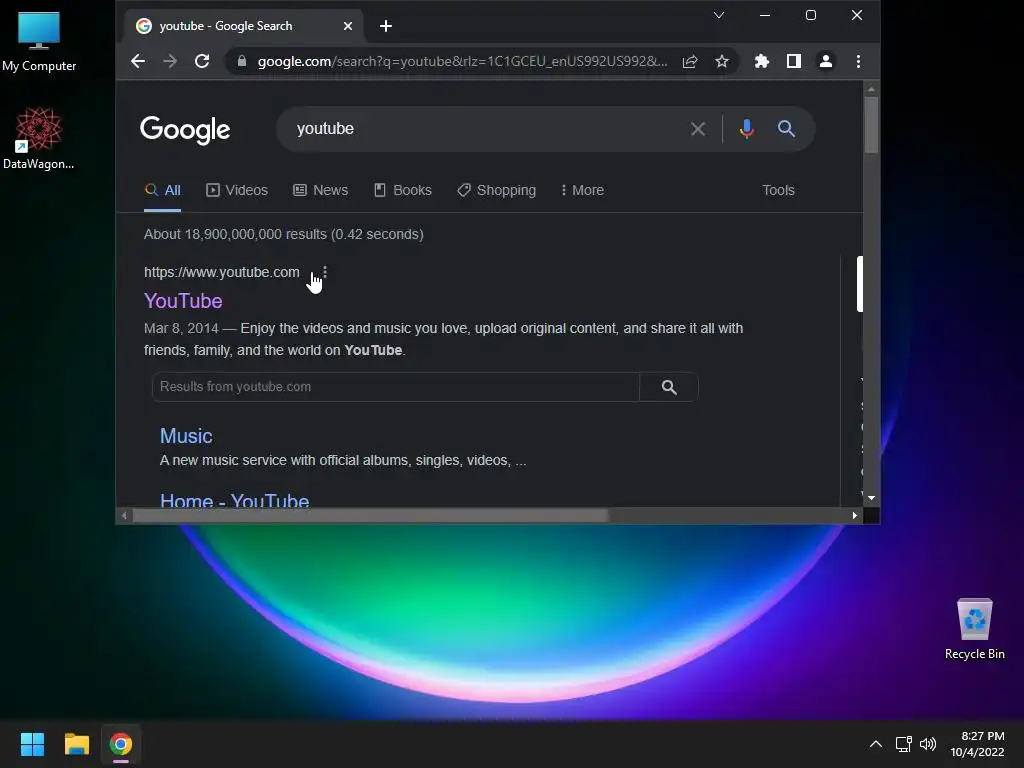
Task: Open the Chrome three-dot menu
Action: pos(858,61)
